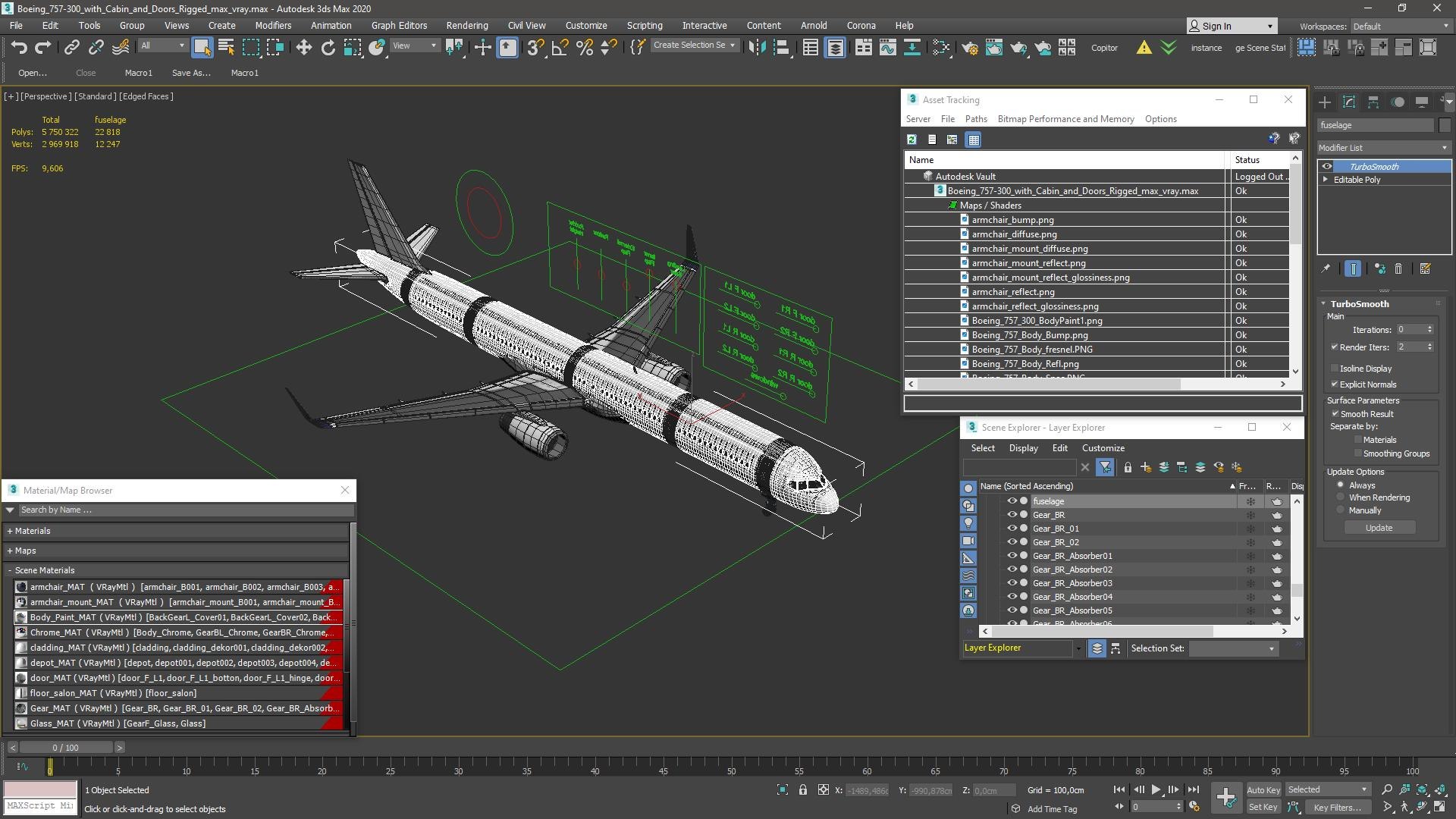Toggle the Render Iters checkbox
1456x819 pixels.
(x=1335, y=347)
